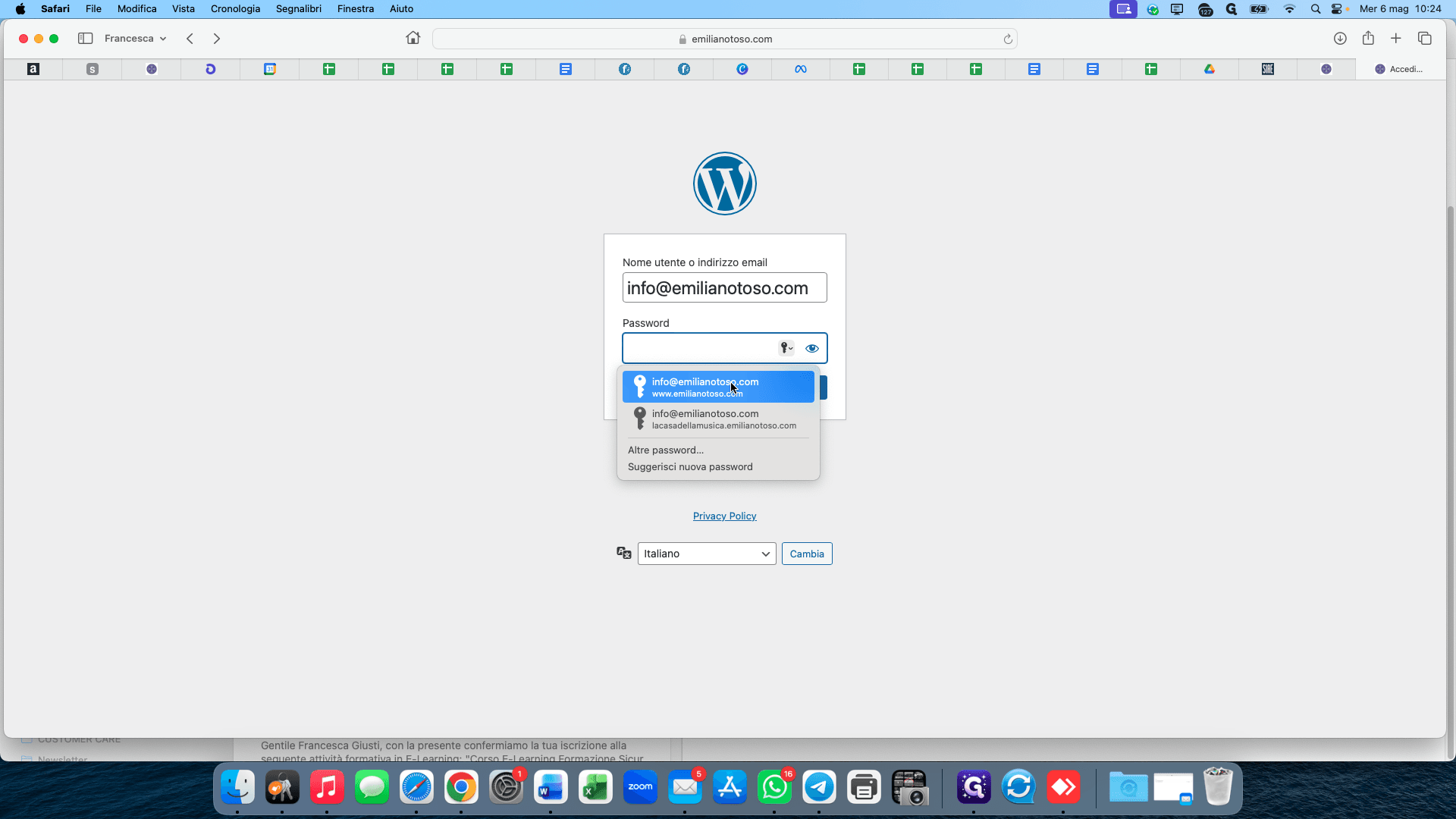Open the Vista menu

pyautogui.click(x=183, y=9)
